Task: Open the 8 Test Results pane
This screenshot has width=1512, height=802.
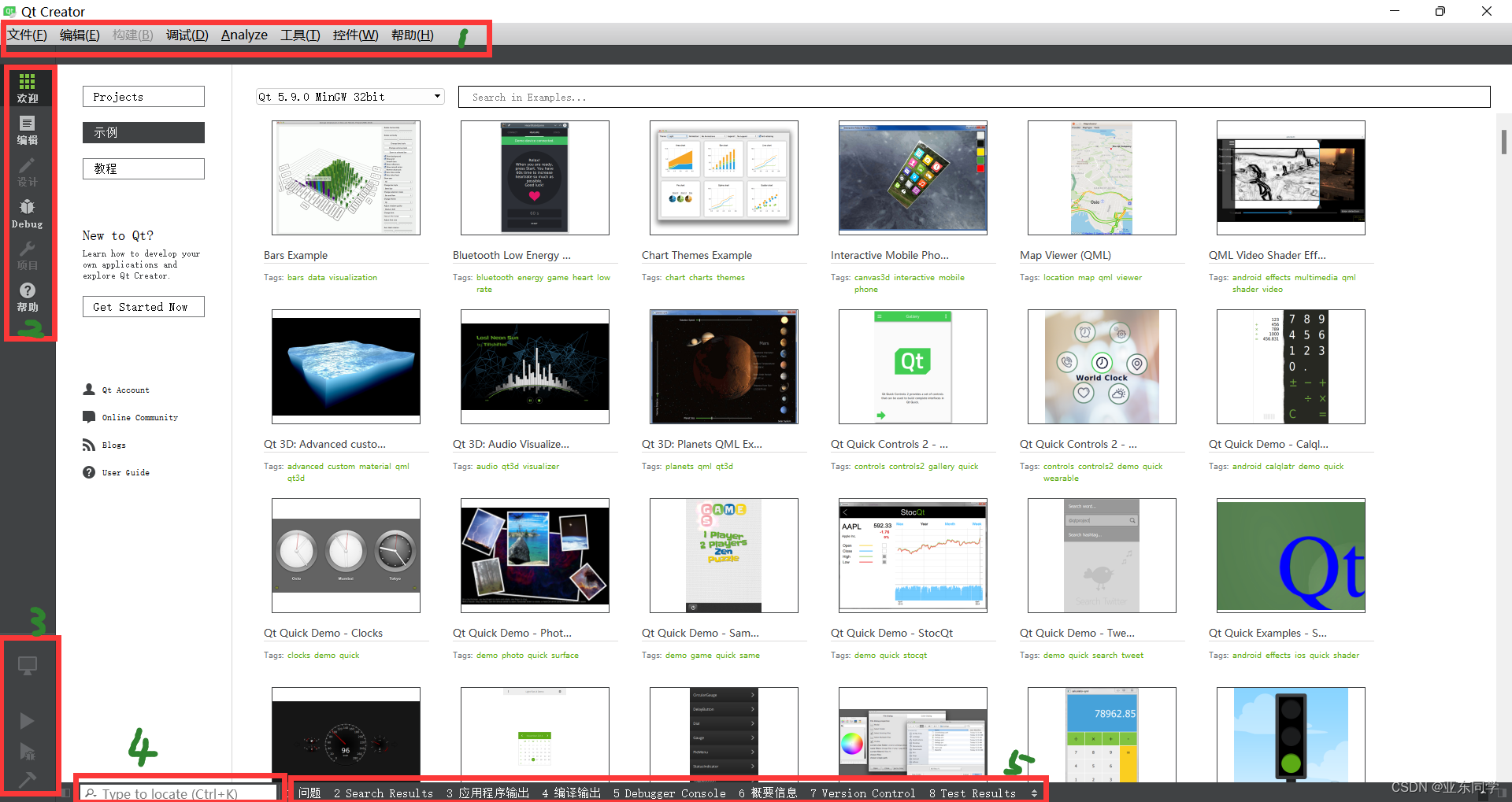Action: (x=973, y=793)
